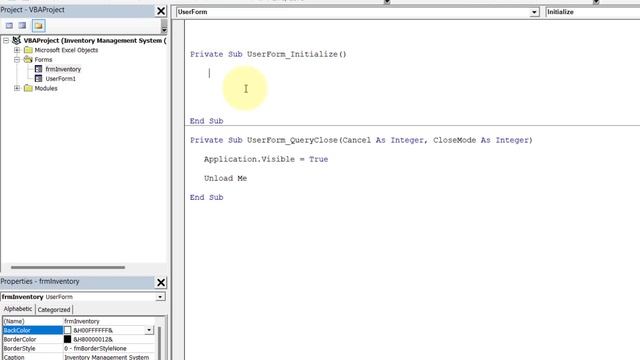Viewport: 640px width, 360px height.
Task: Select the BackColor property row
Action: point(78,330)
